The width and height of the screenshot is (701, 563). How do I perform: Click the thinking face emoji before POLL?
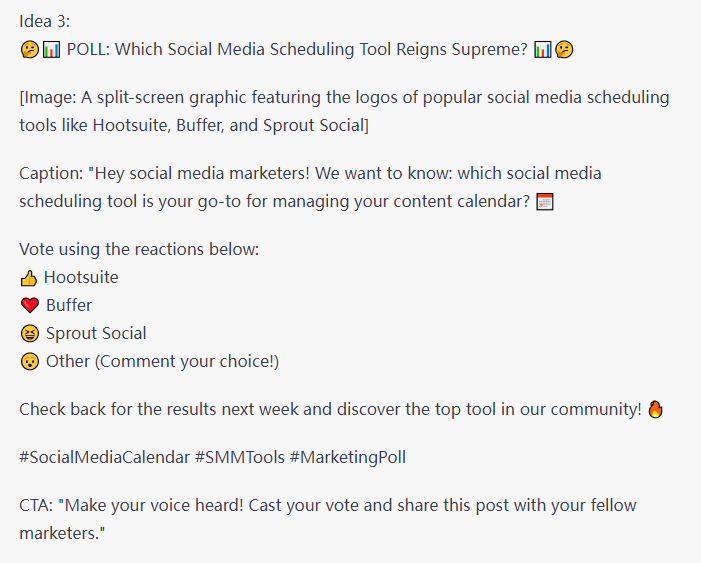pyautogui.click(x=30, y=50)
